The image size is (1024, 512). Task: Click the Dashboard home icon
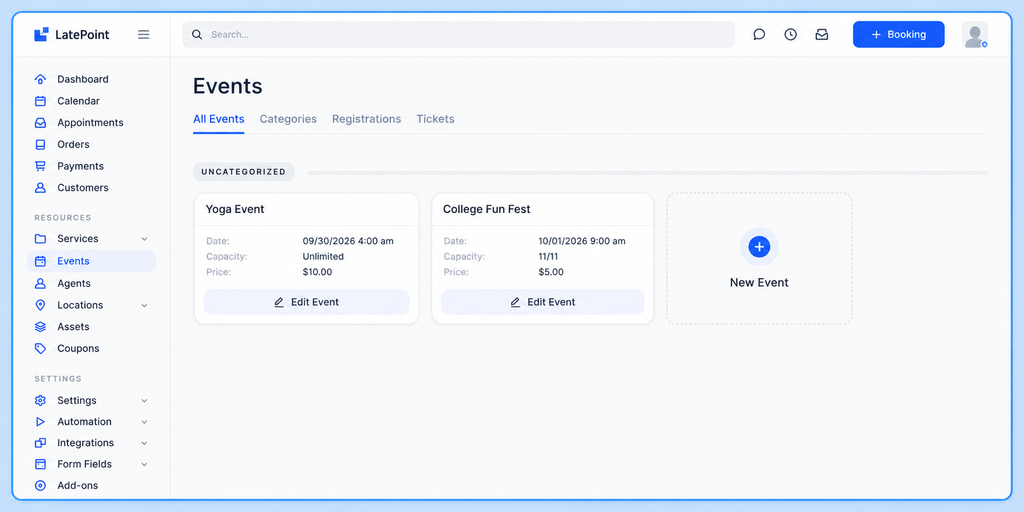tap(40, 79)
